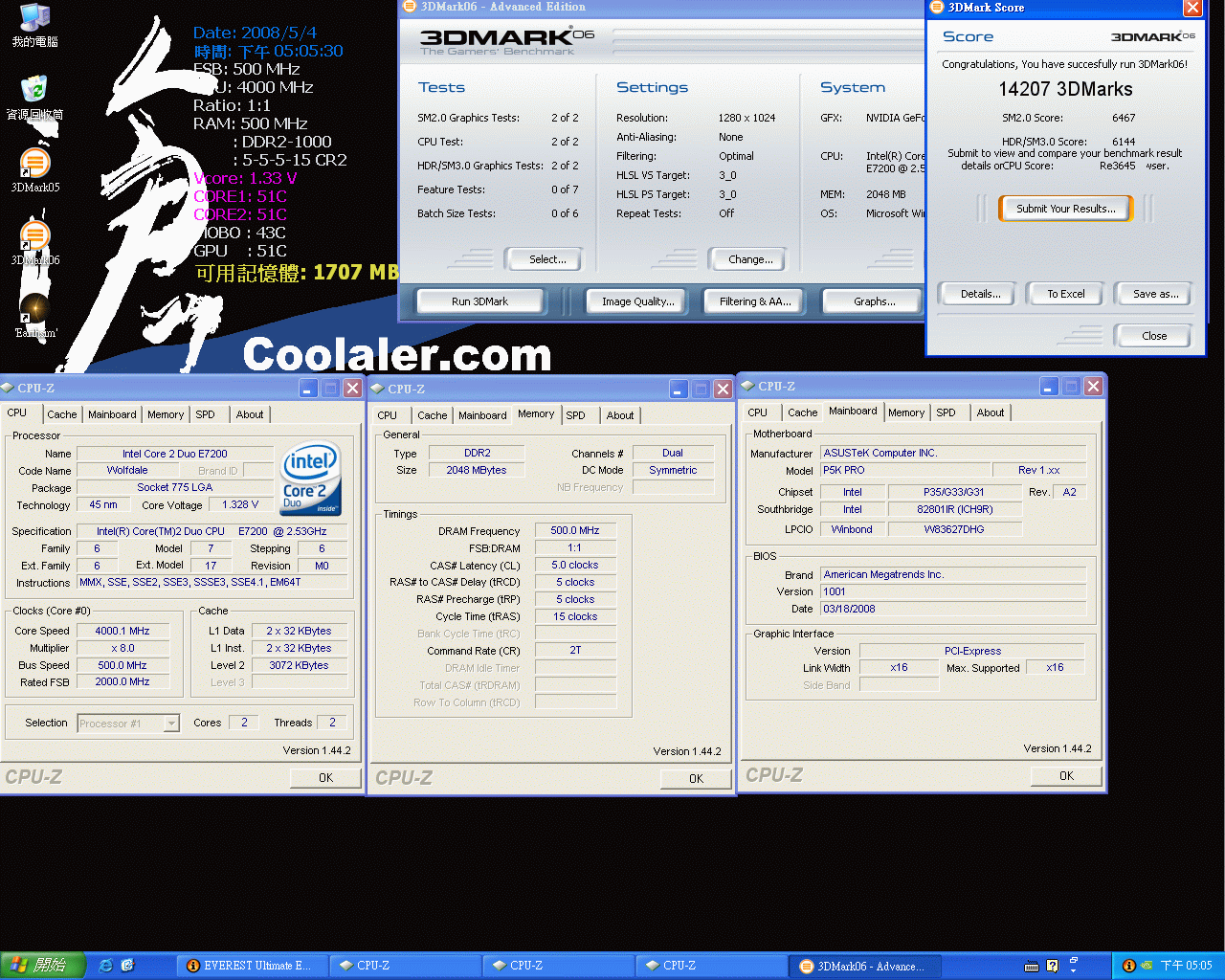Open Graphs... in 3DMark06
The height and width of the screenshot is (980, 1225).
tap(874, 301)
